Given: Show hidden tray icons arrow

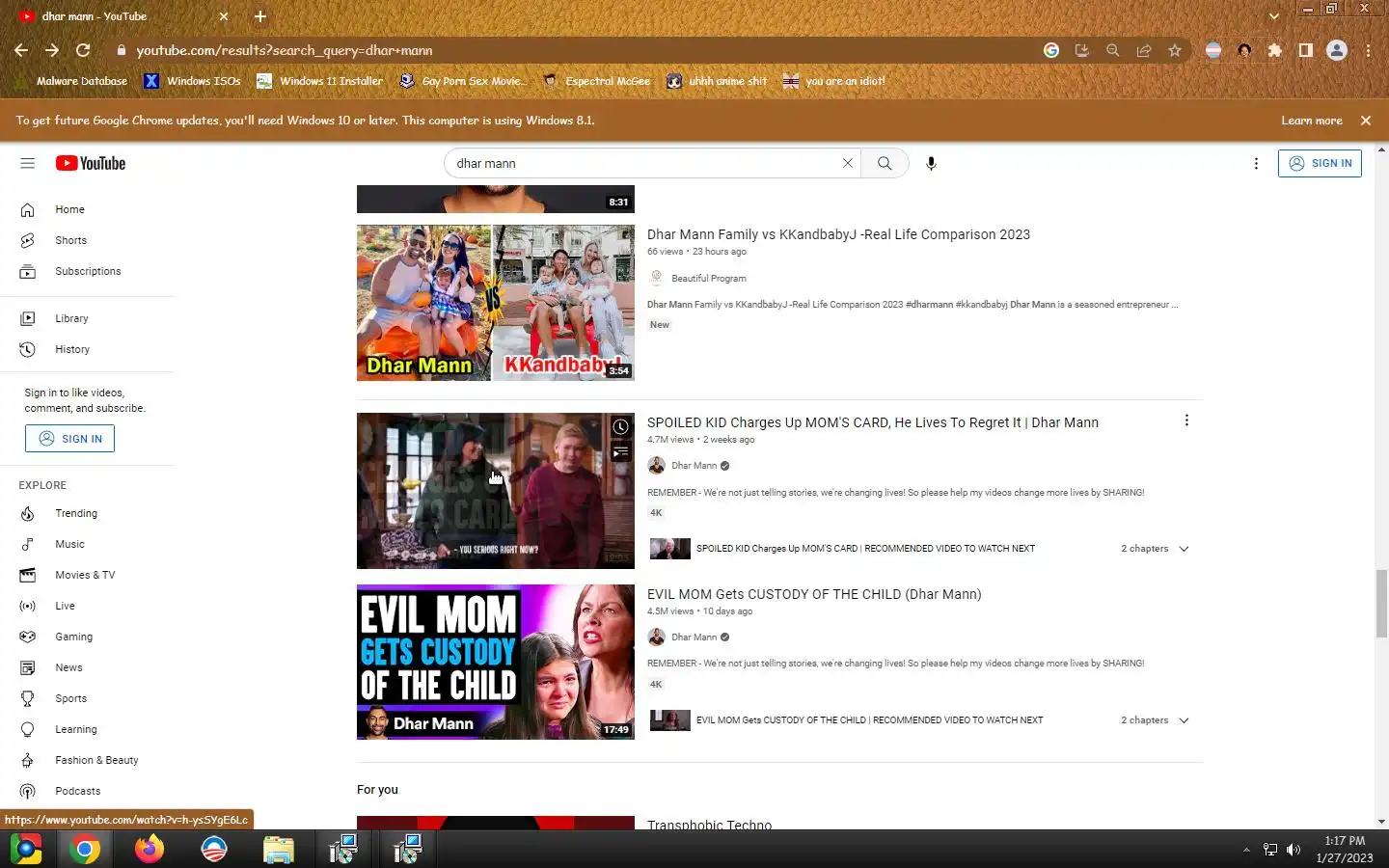Looking at the screenshot, I should (x=1246, y=850).
